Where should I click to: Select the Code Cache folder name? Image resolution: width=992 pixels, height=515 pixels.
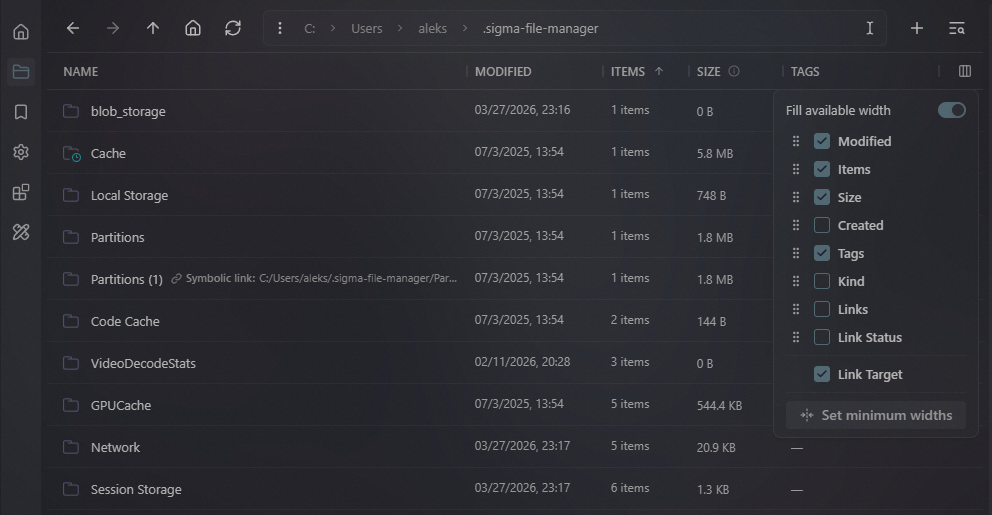pyautogui.click(x=125, y=321)
